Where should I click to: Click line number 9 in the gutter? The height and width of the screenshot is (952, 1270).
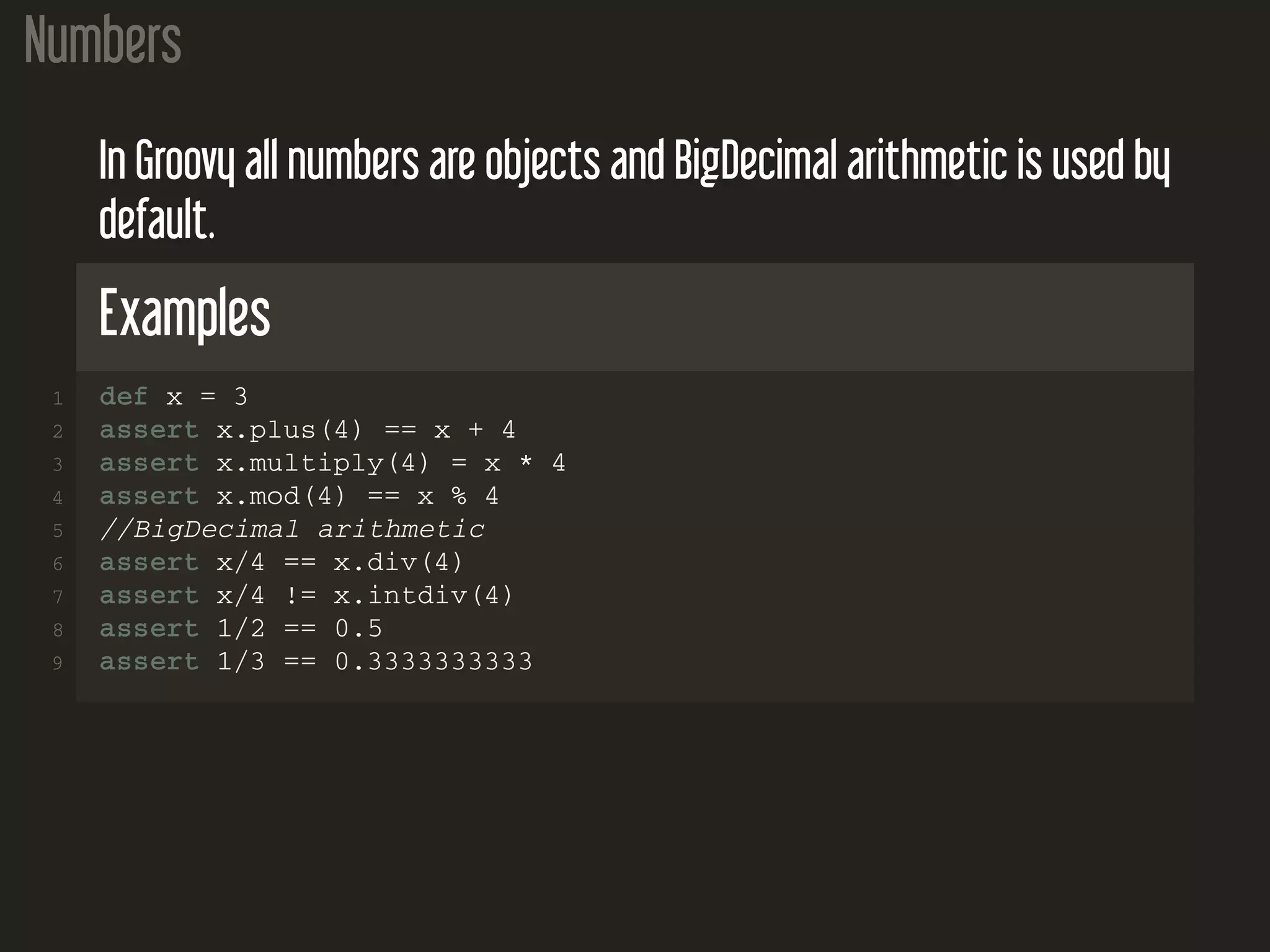point(58,664)
